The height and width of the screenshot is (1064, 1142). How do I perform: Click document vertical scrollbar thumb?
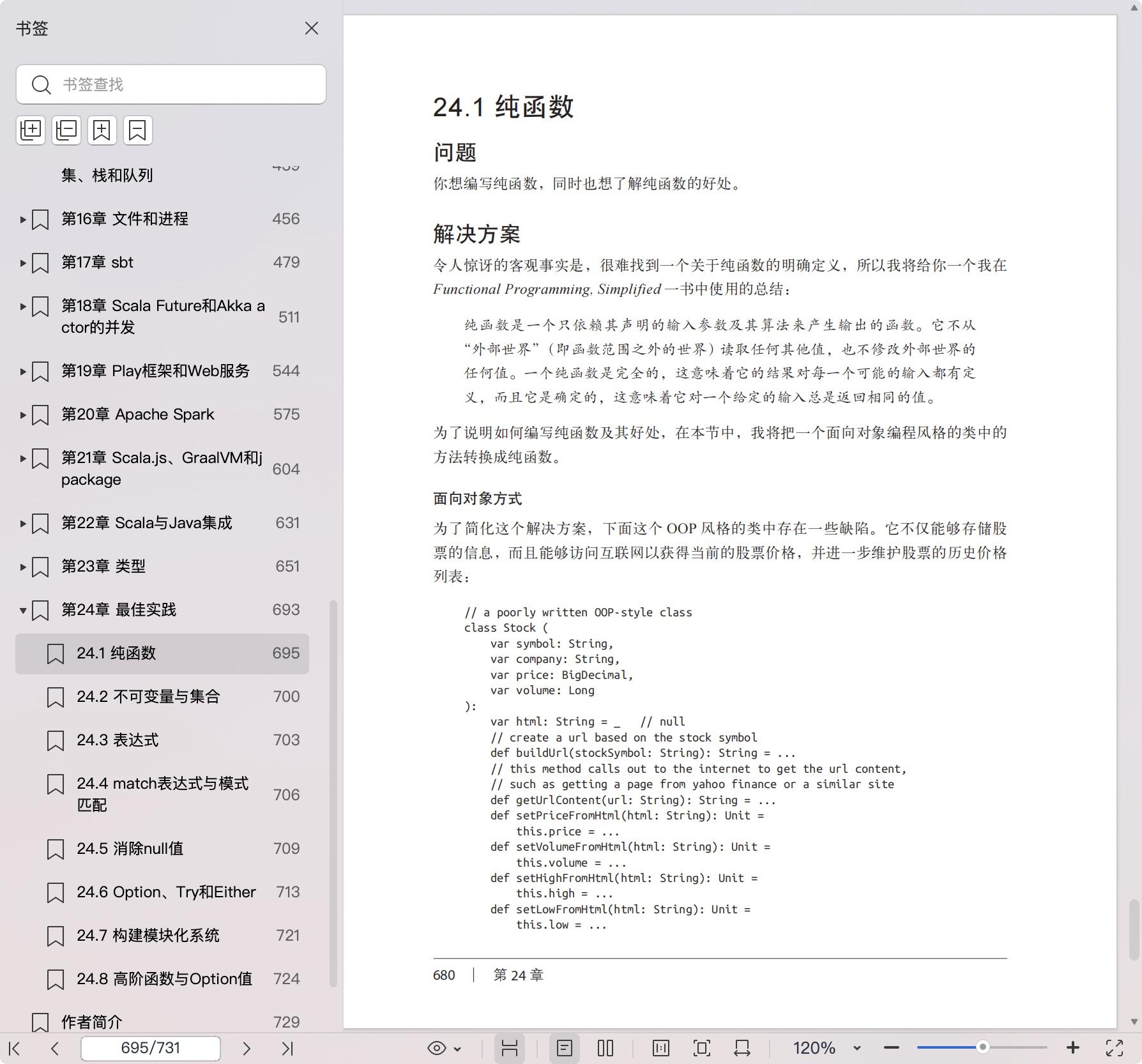click(x=1134, y=930)
